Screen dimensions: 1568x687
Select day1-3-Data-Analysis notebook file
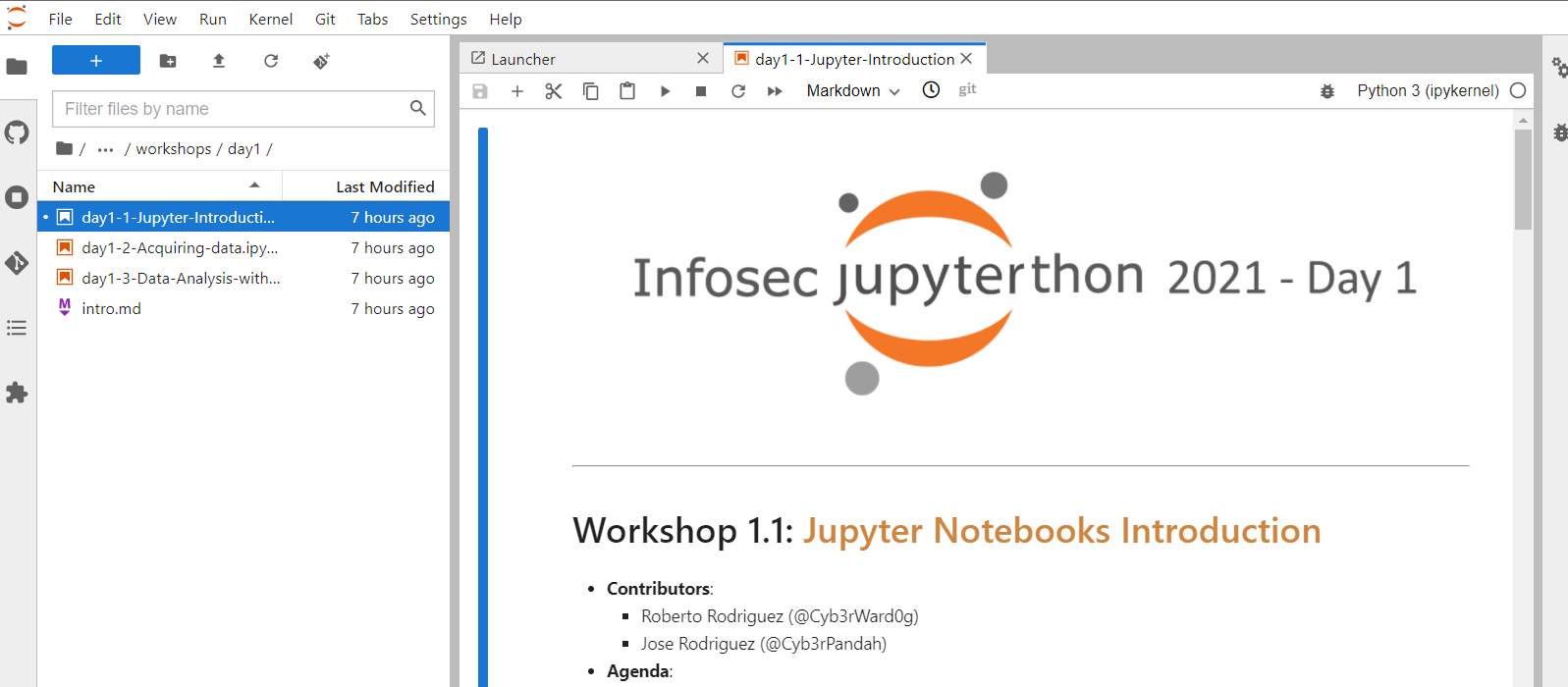click(x=243, y=278)
